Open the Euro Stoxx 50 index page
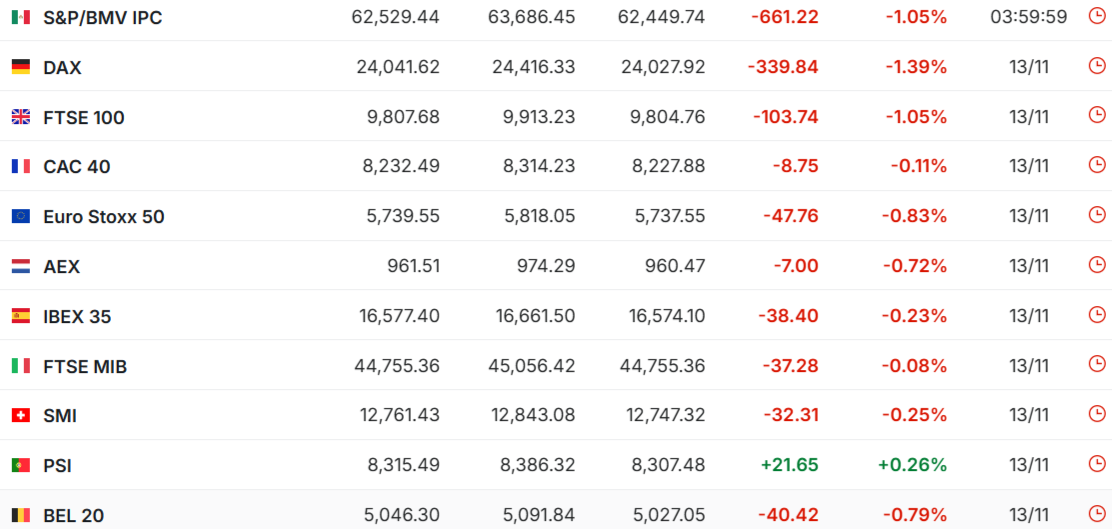This screenshot has width=1112, height=529. coord(103,217)
